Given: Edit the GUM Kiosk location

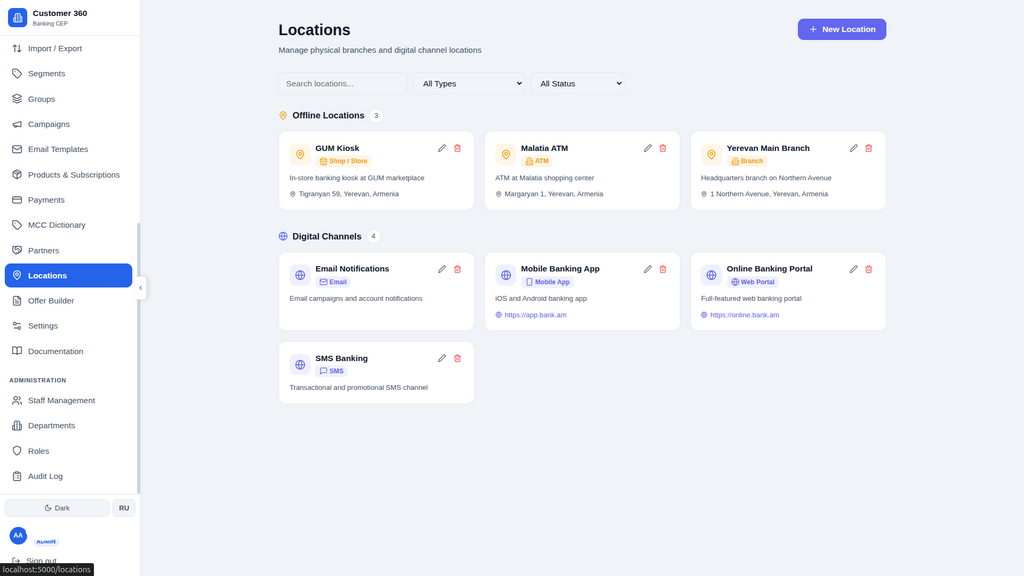Looking at the screenshot, I should [442, 148].
